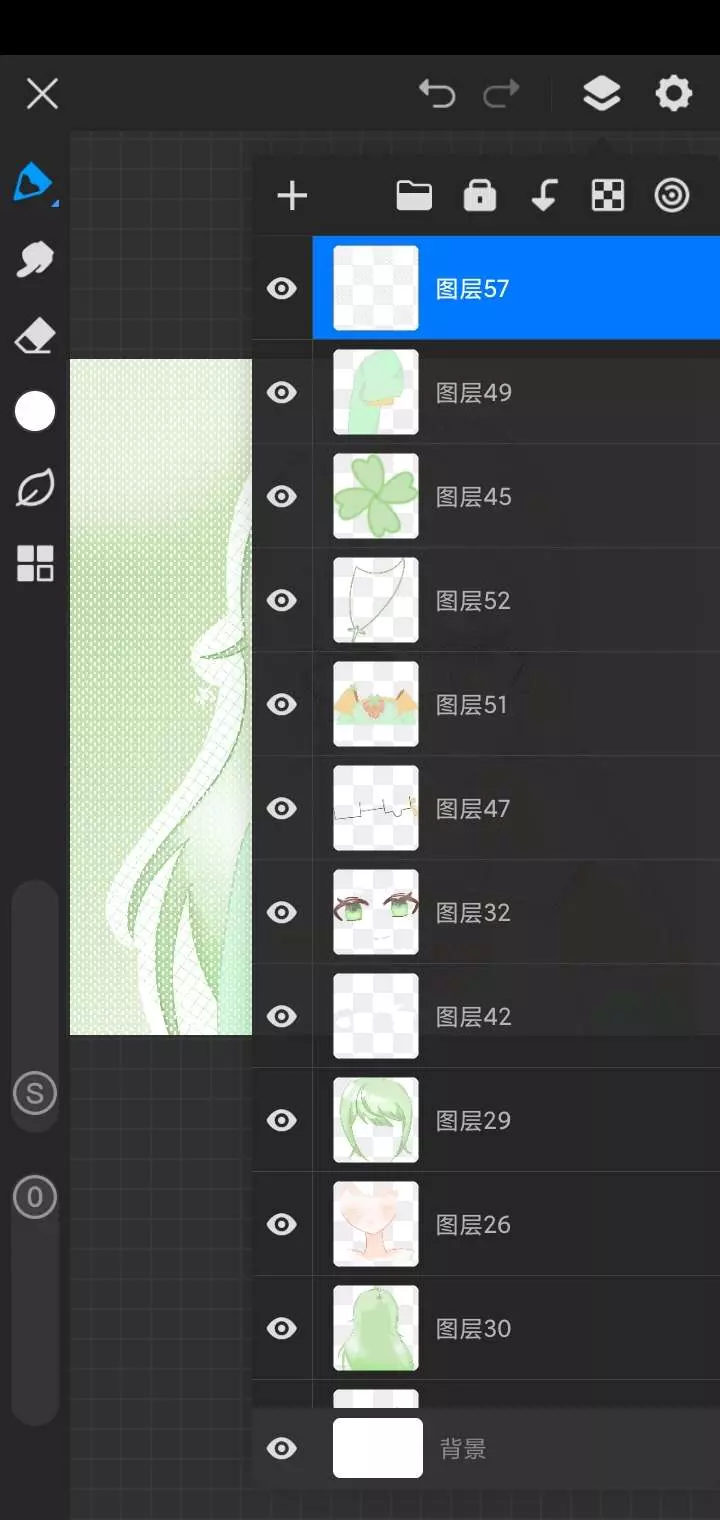
Task: Toggle visibility of 图层32 eyes layer
Action: click(x=282, y=912)
